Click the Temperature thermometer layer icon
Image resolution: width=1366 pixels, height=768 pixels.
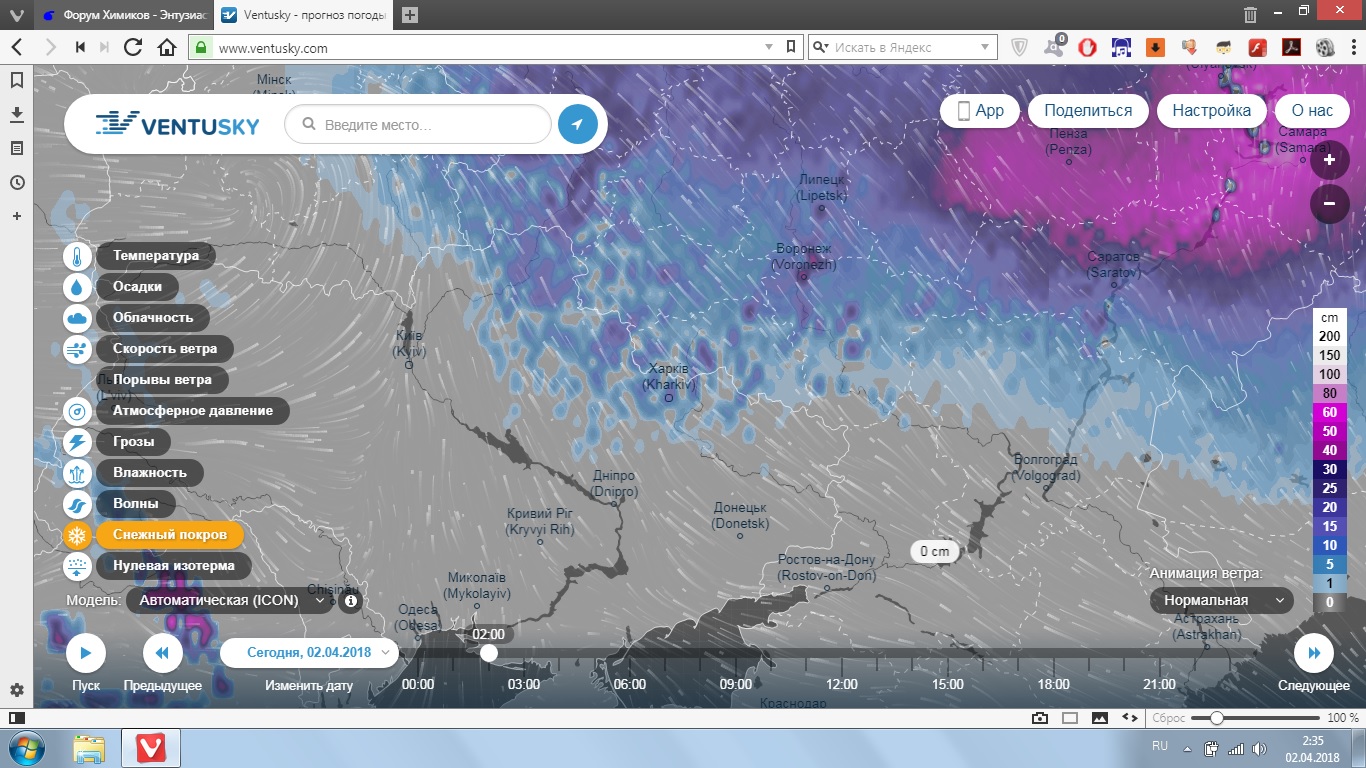click(x=78, y=256)
